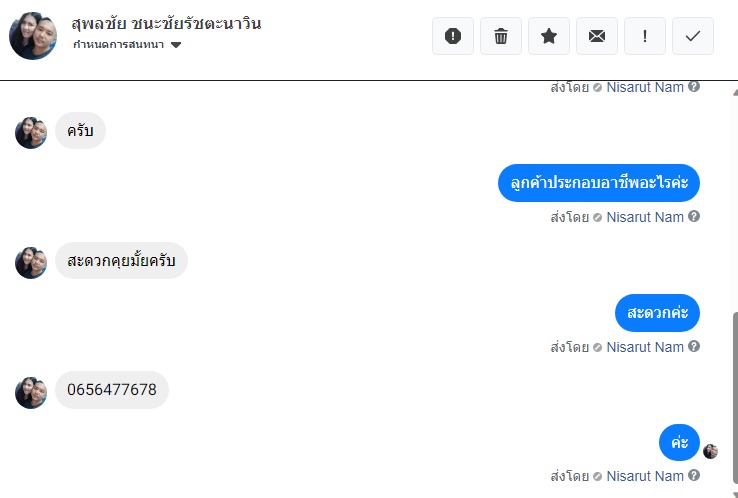This screenshot has width=738, height=498.
Task: Click help icon beside the top Nisarut Nam
Action: (x=694, y=87)
